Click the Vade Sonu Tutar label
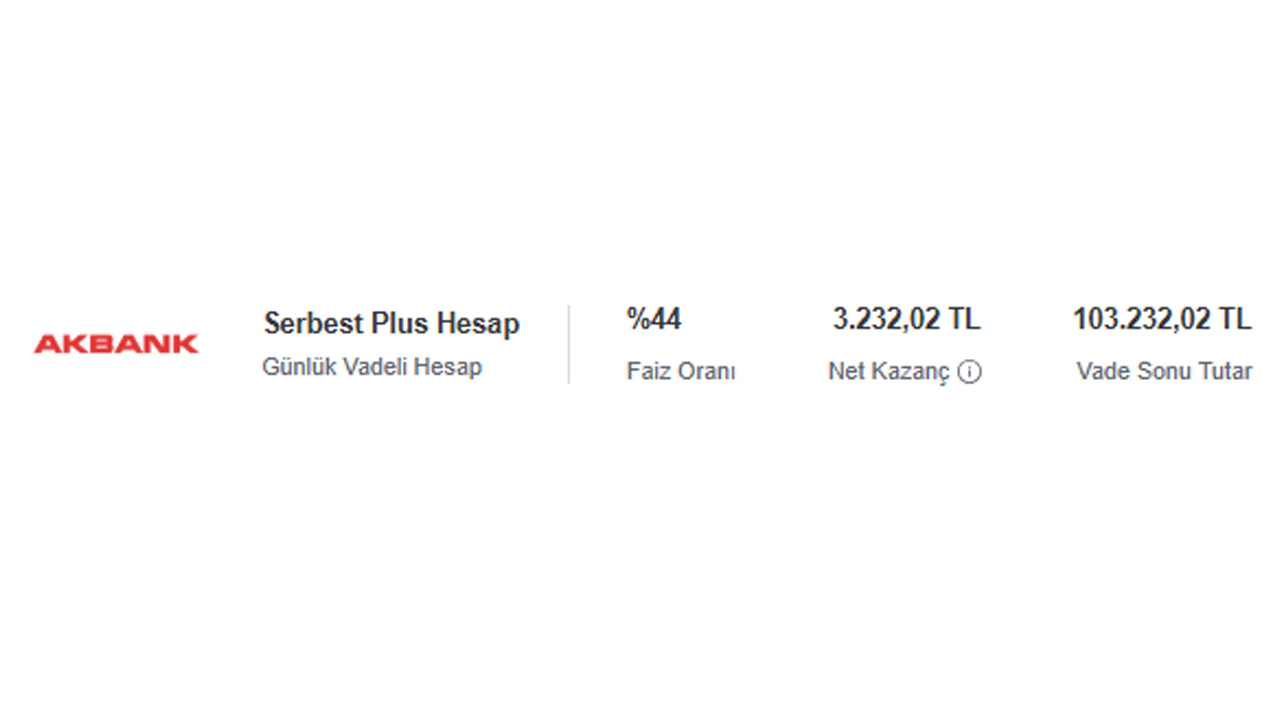Image resolution: width=1280 pixels, height=720 pixels. point(1164,371)
